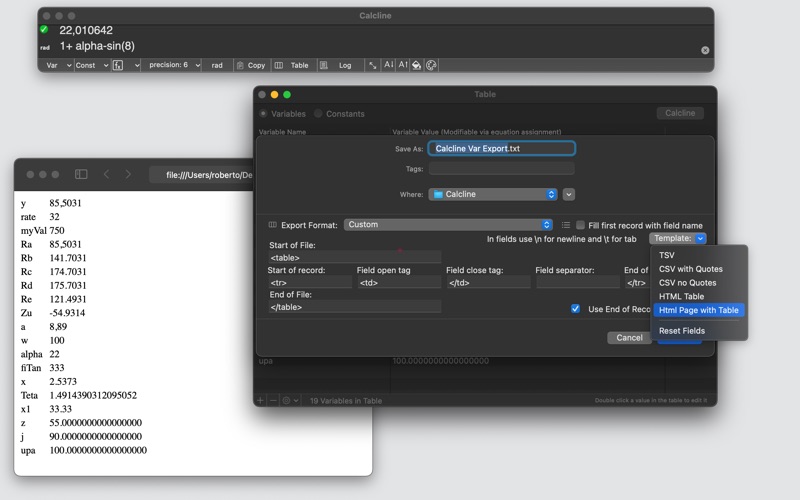Click the Copy clipboard toolbar button in Calcline
800x500 pixels.
[251, 65]
